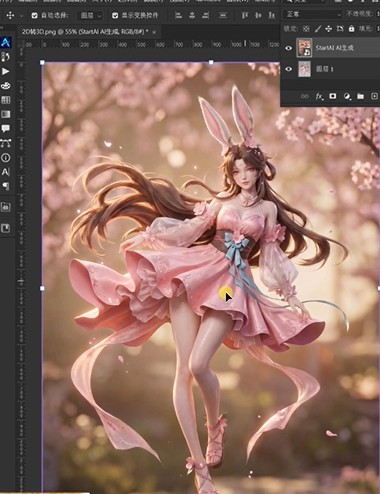Viewport: 380px width, 494px height.
Task: Align left edges of layers
Action: (x=178, y=15)
